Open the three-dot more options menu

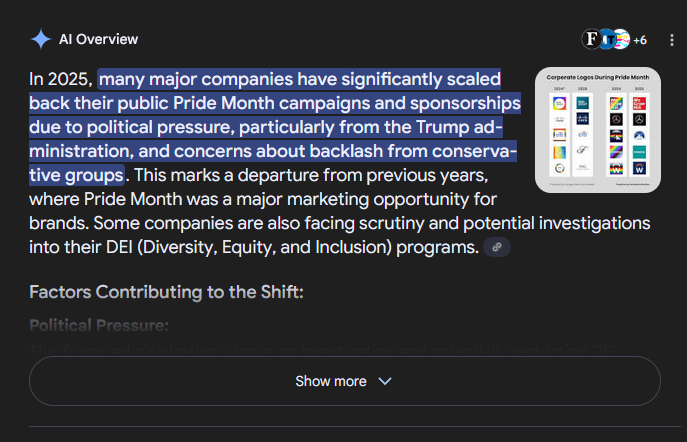[672, 40]
